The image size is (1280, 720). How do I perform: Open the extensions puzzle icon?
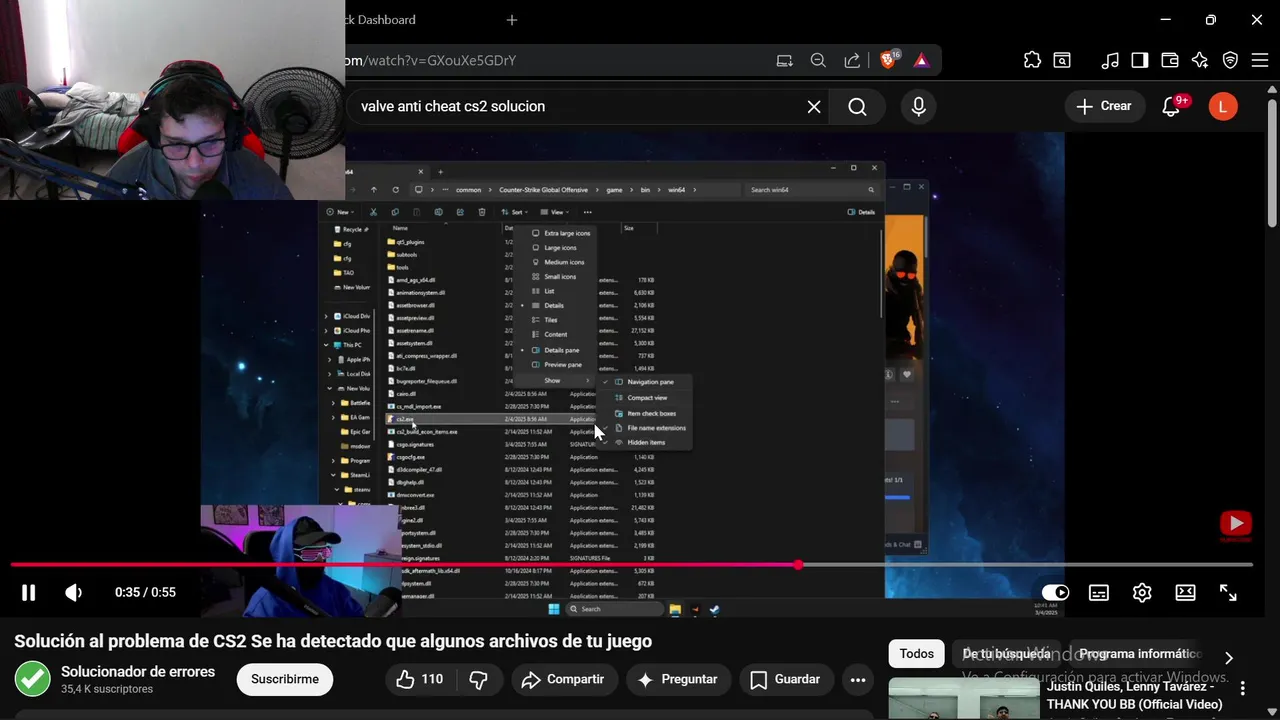coord(1032,61)
